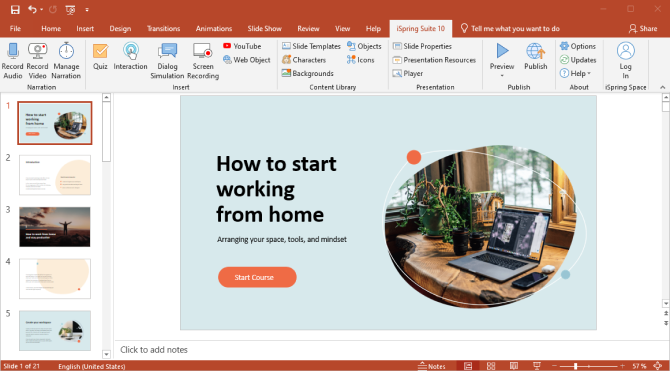
Task: Switch to the Transitions tab
Action: (x=163, y=29)
